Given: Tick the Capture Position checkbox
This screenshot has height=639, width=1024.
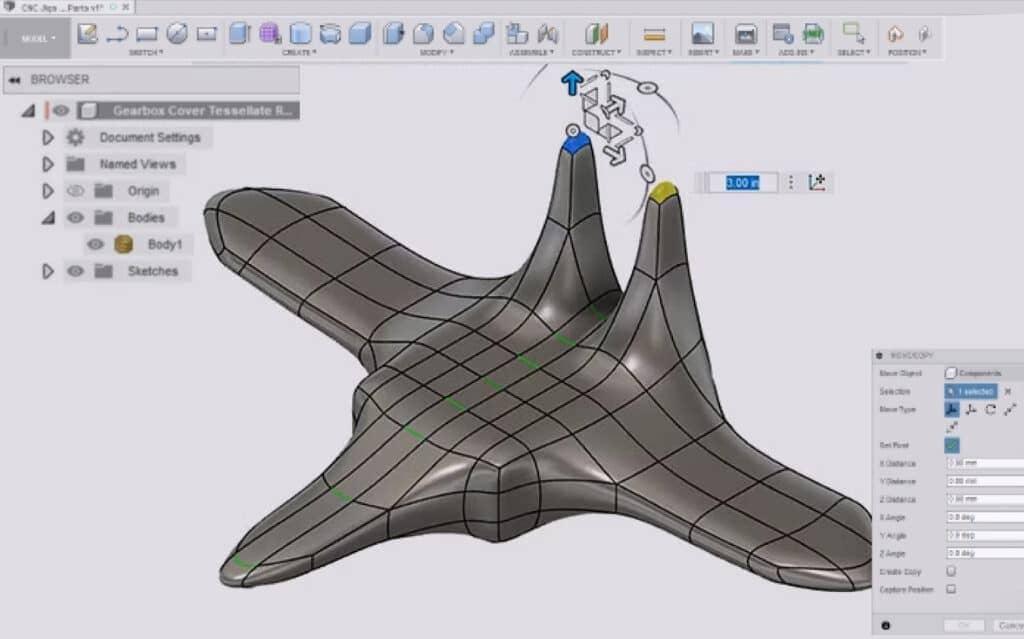Looking at the screenshot, I should (950, 589).
